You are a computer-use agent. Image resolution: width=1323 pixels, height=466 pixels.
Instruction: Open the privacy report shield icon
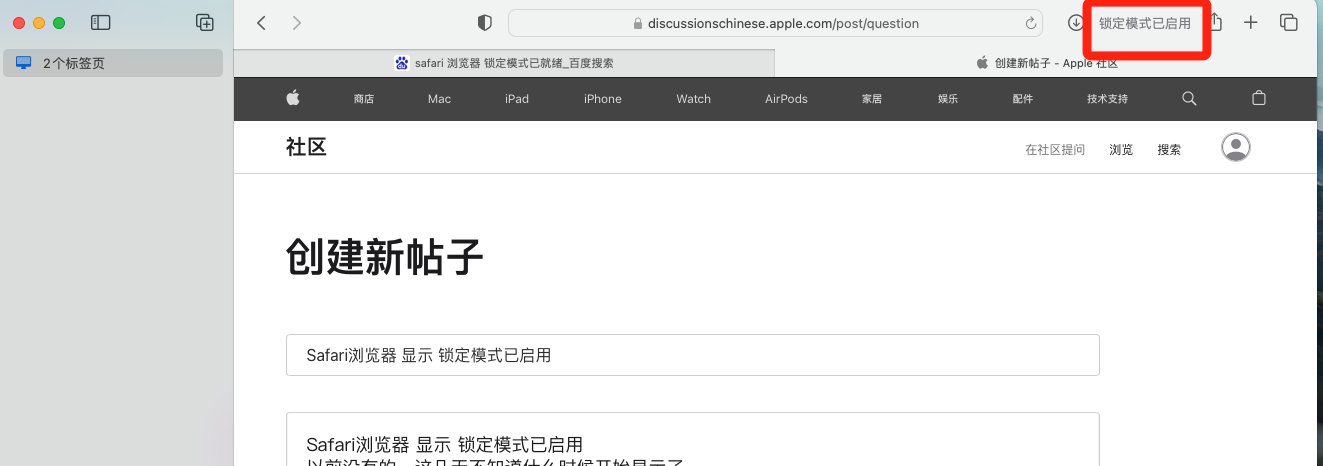pos(485,22)
